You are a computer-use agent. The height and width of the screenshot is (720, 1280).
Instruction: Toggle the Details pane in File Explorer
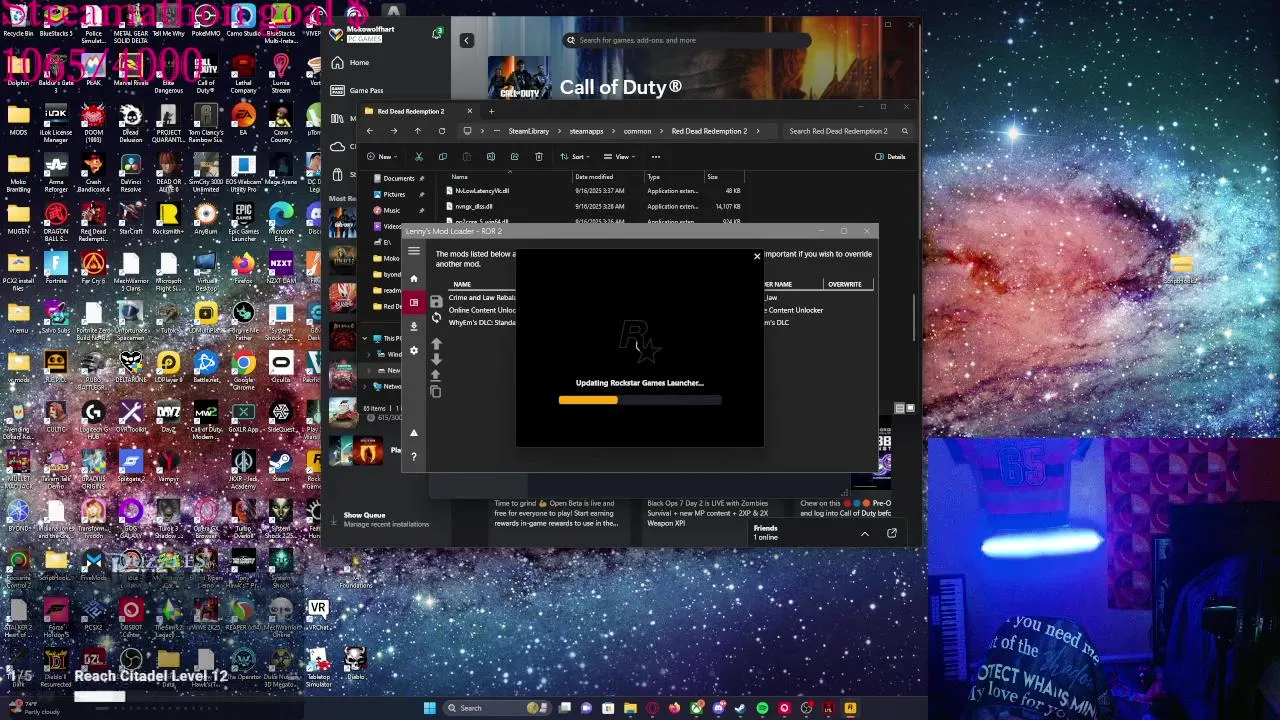(890, 156)
